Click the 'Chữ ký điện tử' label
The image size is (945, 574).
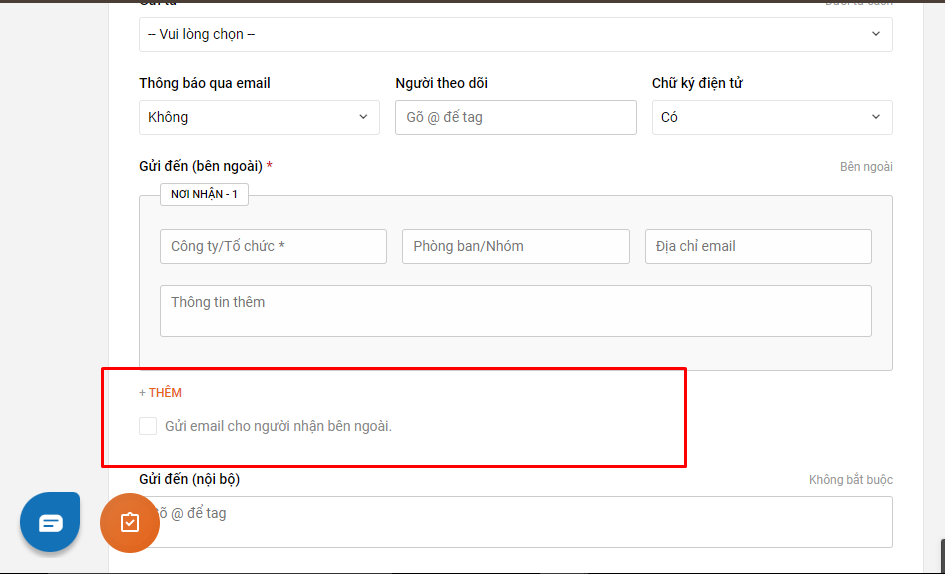pyautogui.click(x=697, y=83)
